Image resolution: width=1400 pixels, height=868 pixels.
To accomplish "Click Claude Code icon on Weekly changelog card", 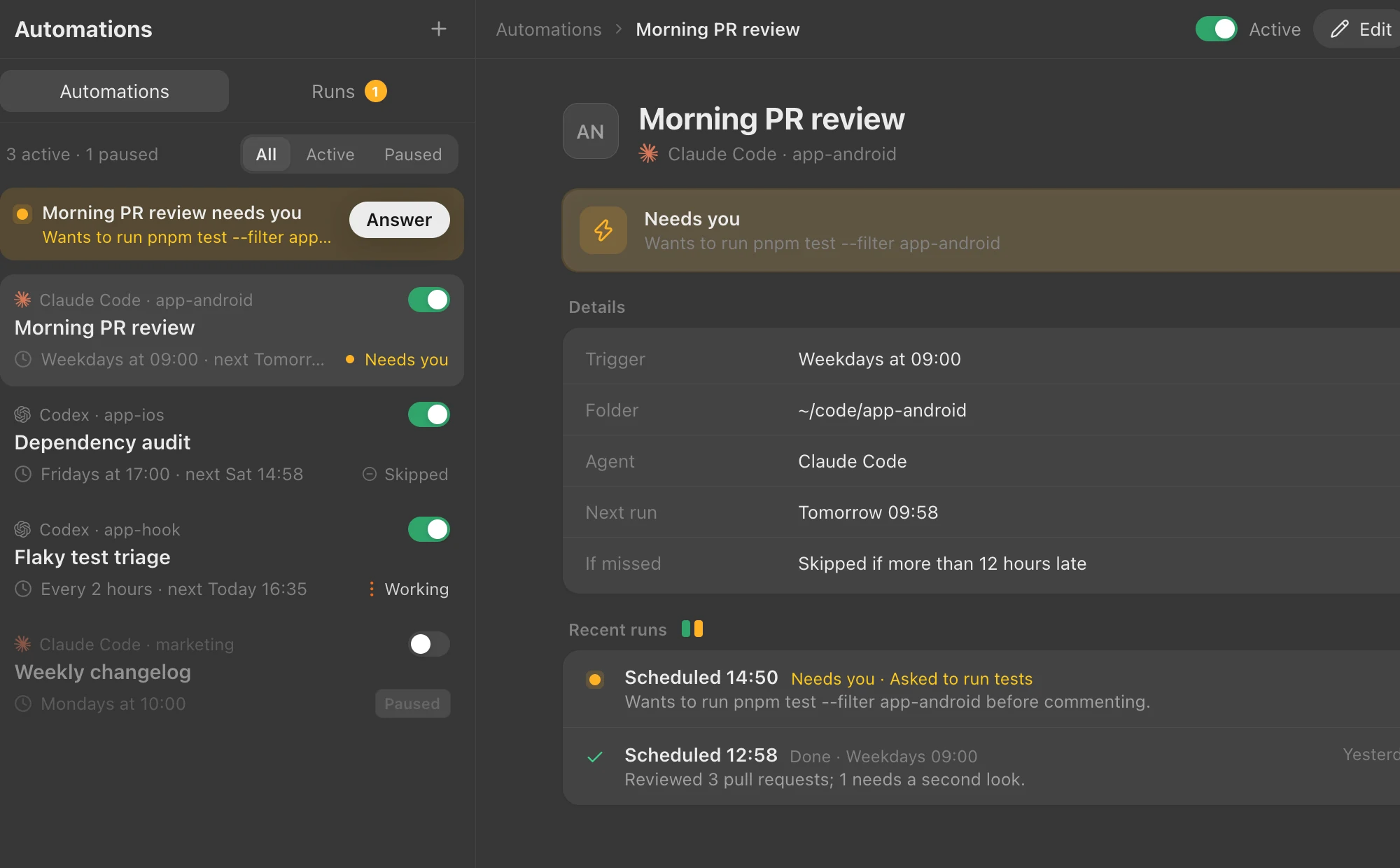I will click(23, 644).
